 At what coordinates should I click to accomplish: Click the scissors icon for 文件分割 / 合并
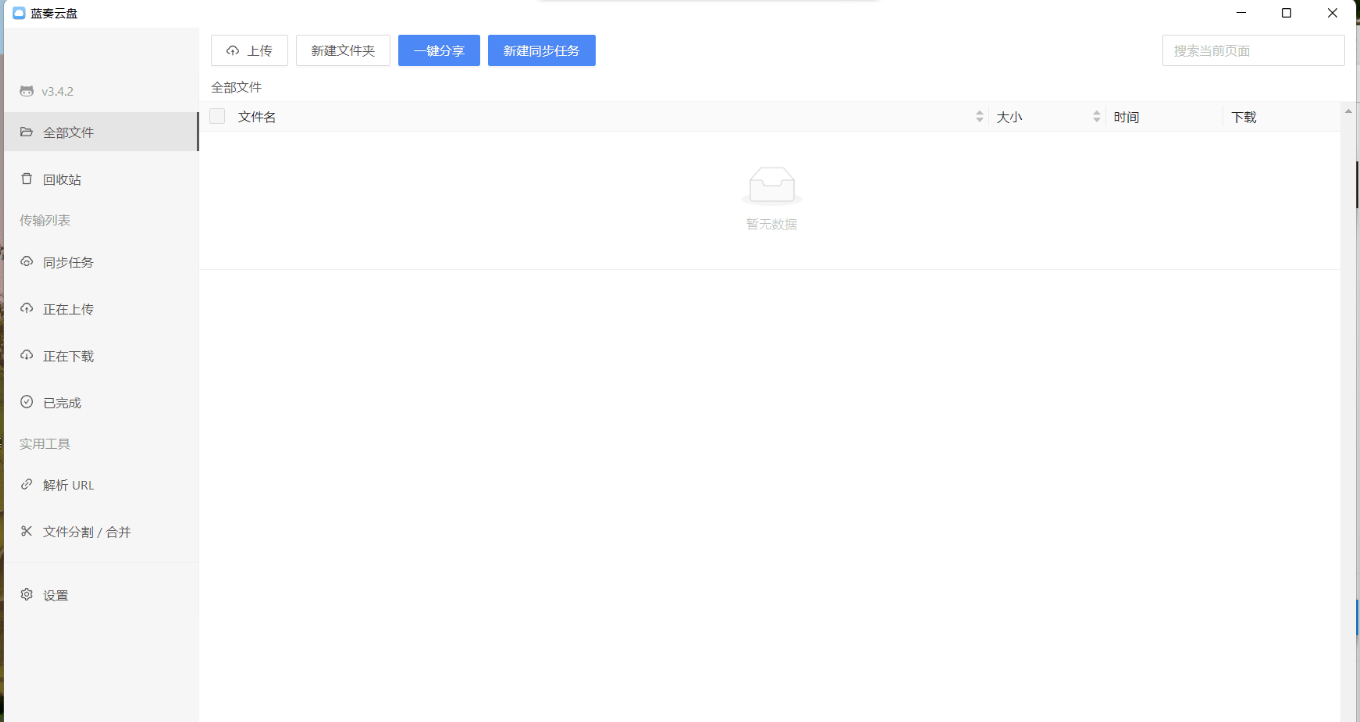[27, 531]
